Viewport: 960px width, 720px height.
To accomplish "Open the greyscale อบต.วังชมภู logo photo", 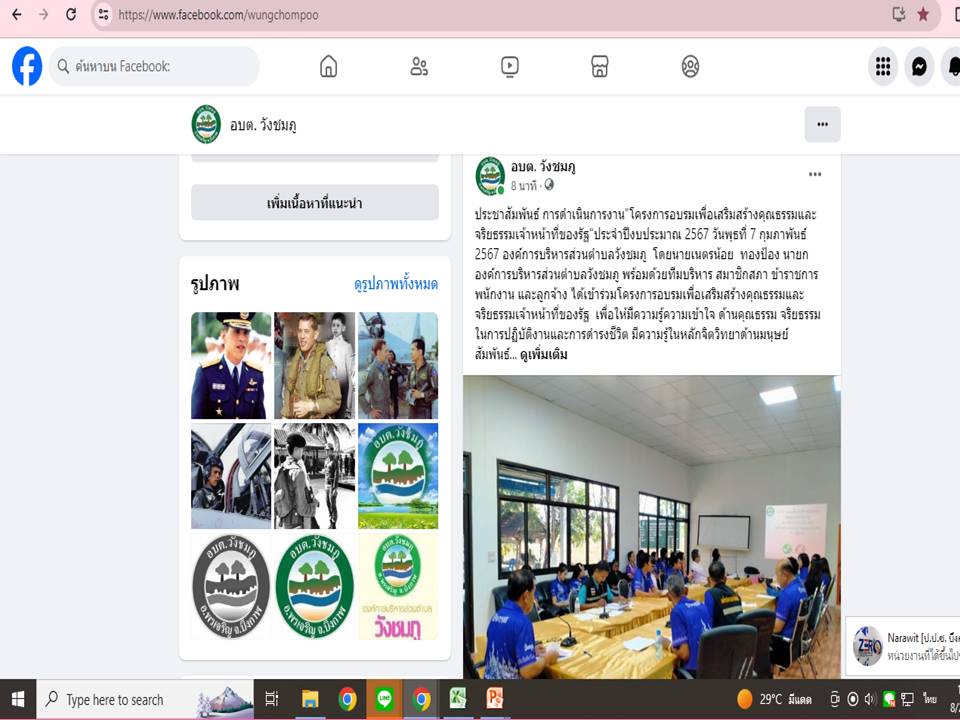I will (231, 587).
